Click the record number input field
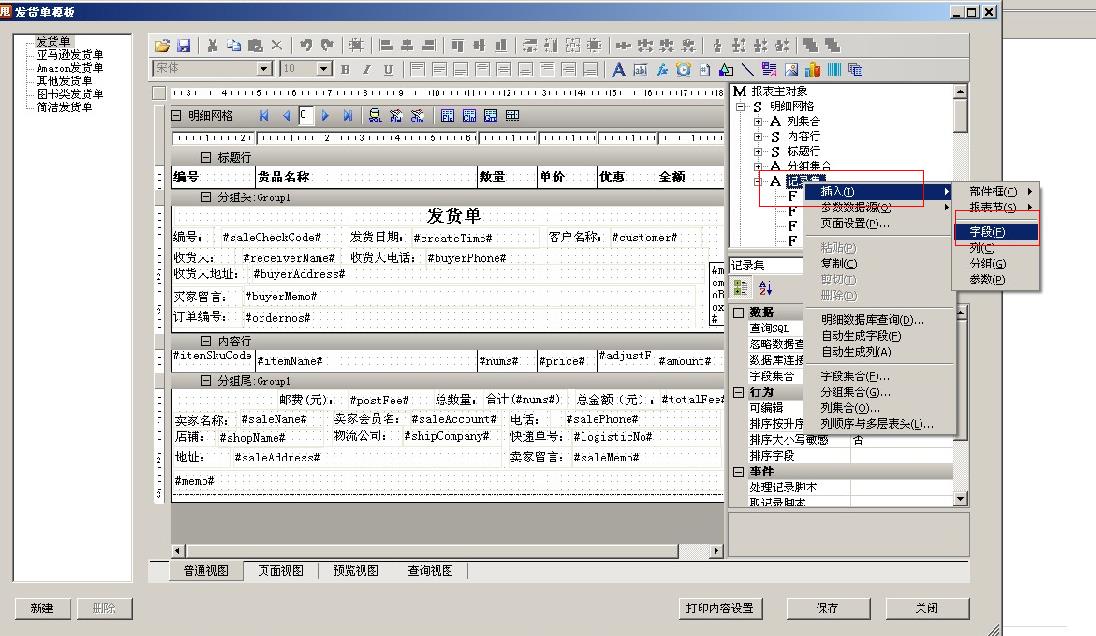The height and width of the screenshot is (636, 1096). (305, 116)
